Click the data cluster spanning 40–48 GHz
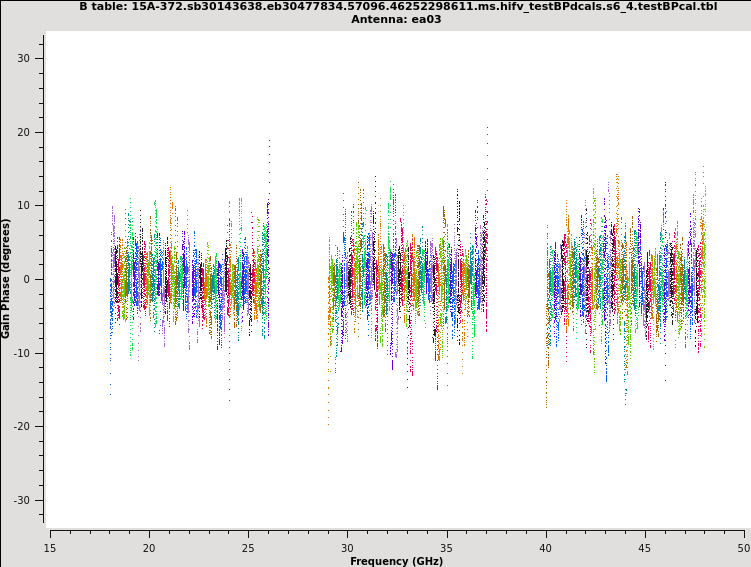This screenshot has height=567, width=751. (626, 279)
